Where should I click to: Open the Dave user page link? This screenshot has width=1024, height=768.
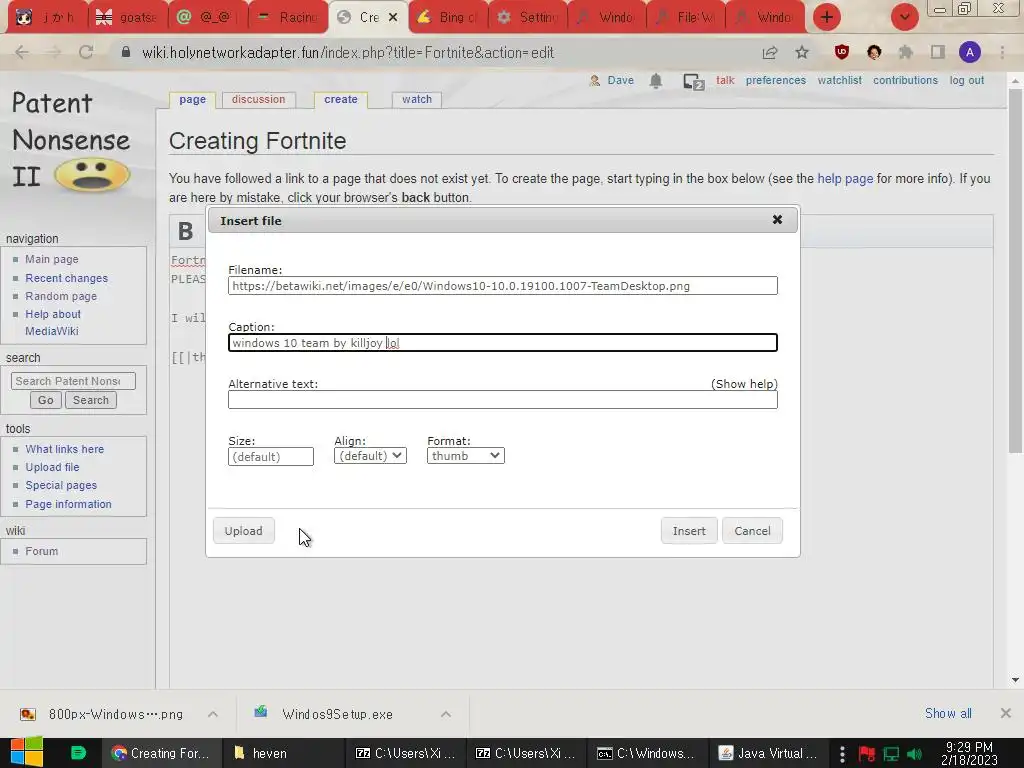(620, 80)
